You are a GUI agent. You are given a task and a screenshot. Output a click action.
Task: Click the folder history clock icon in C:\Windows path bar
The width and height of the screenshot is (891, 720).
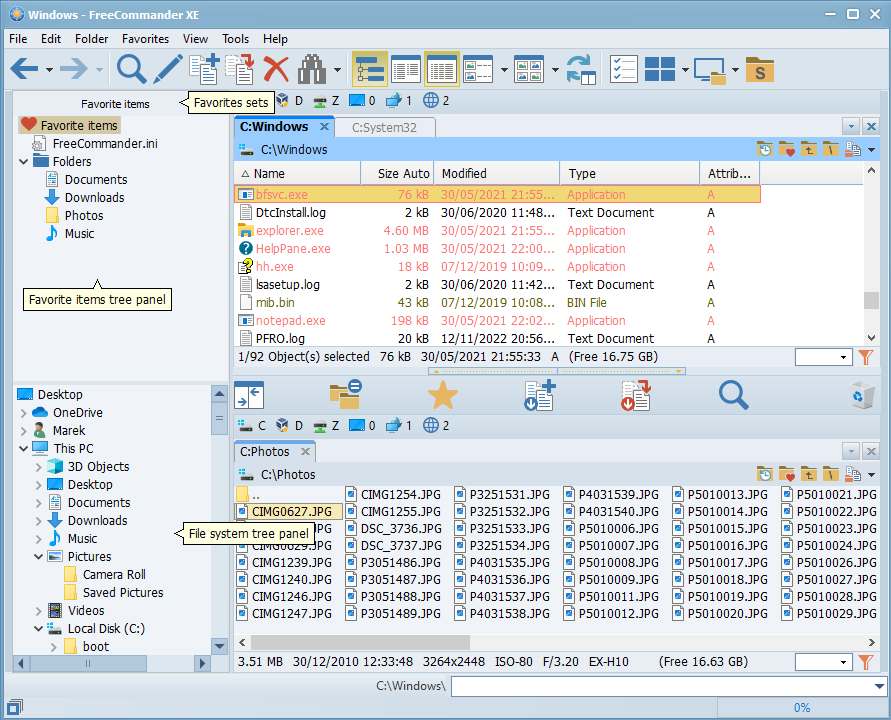pyautogui.click(x=765, y=150)
